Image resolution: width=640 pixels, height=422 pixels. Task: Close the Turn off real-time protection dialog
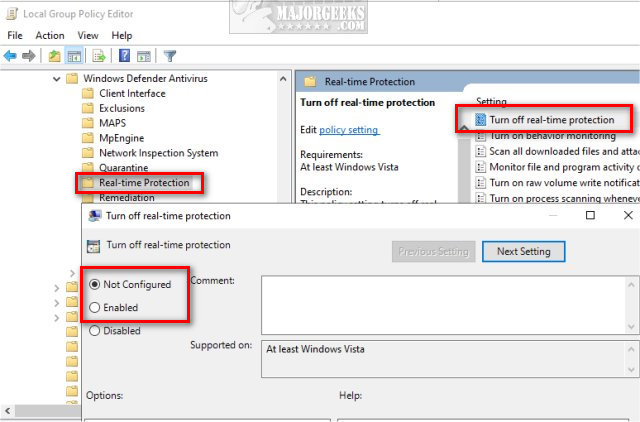(628, 215)
